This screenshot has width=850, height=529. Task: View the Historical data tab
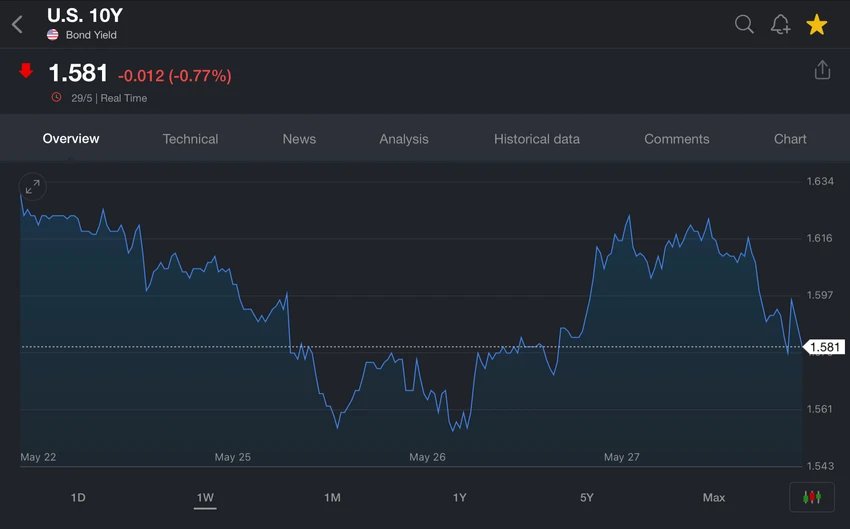(x=537, y=139)
